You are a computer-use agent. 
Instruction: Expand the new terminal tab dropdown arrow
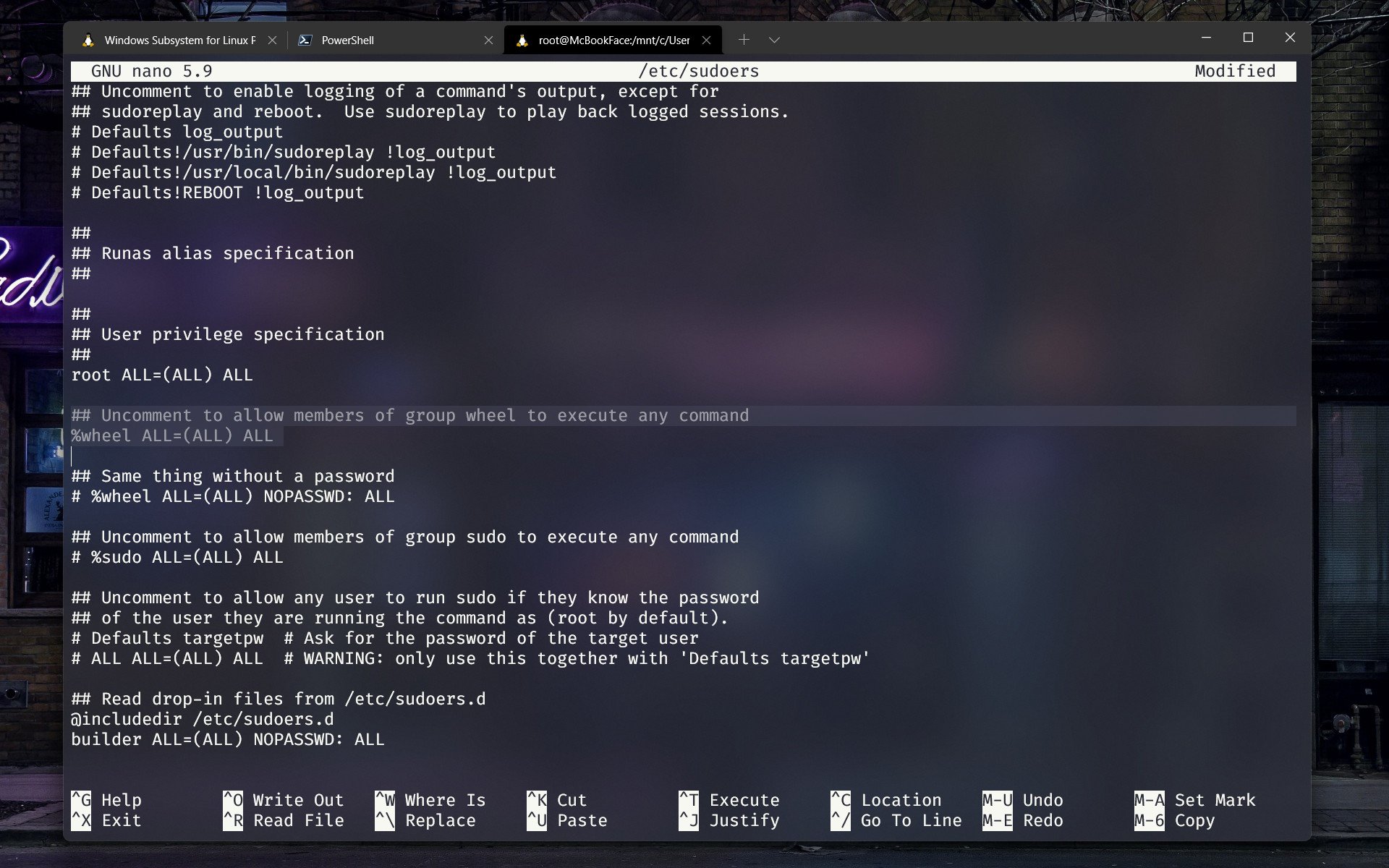[x=775, y=40]
